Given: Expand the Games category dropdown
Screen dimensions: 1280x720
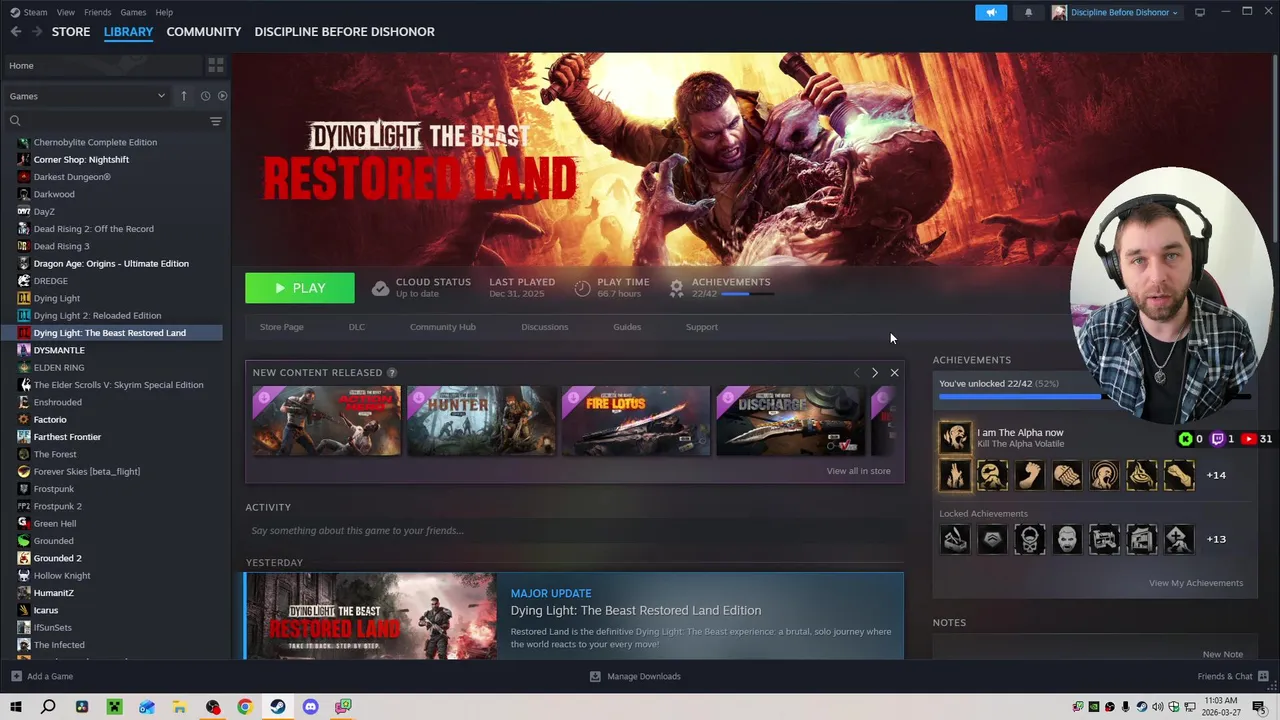Looking at the screenshot, I should coord(87,96).
